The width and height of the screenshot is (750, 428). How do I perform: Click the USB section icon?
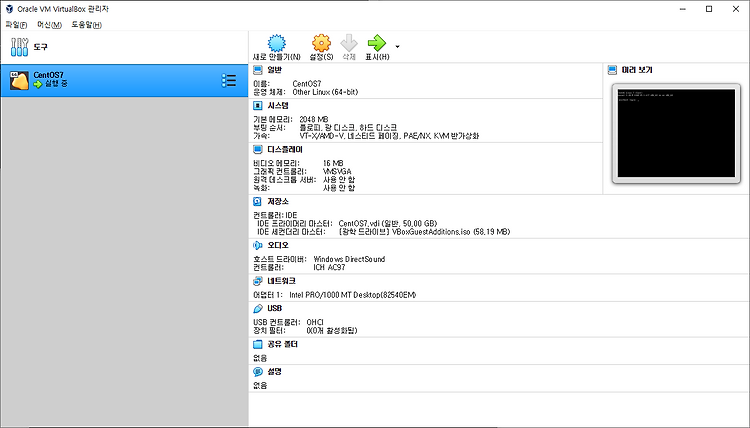(x=258, y=308)
